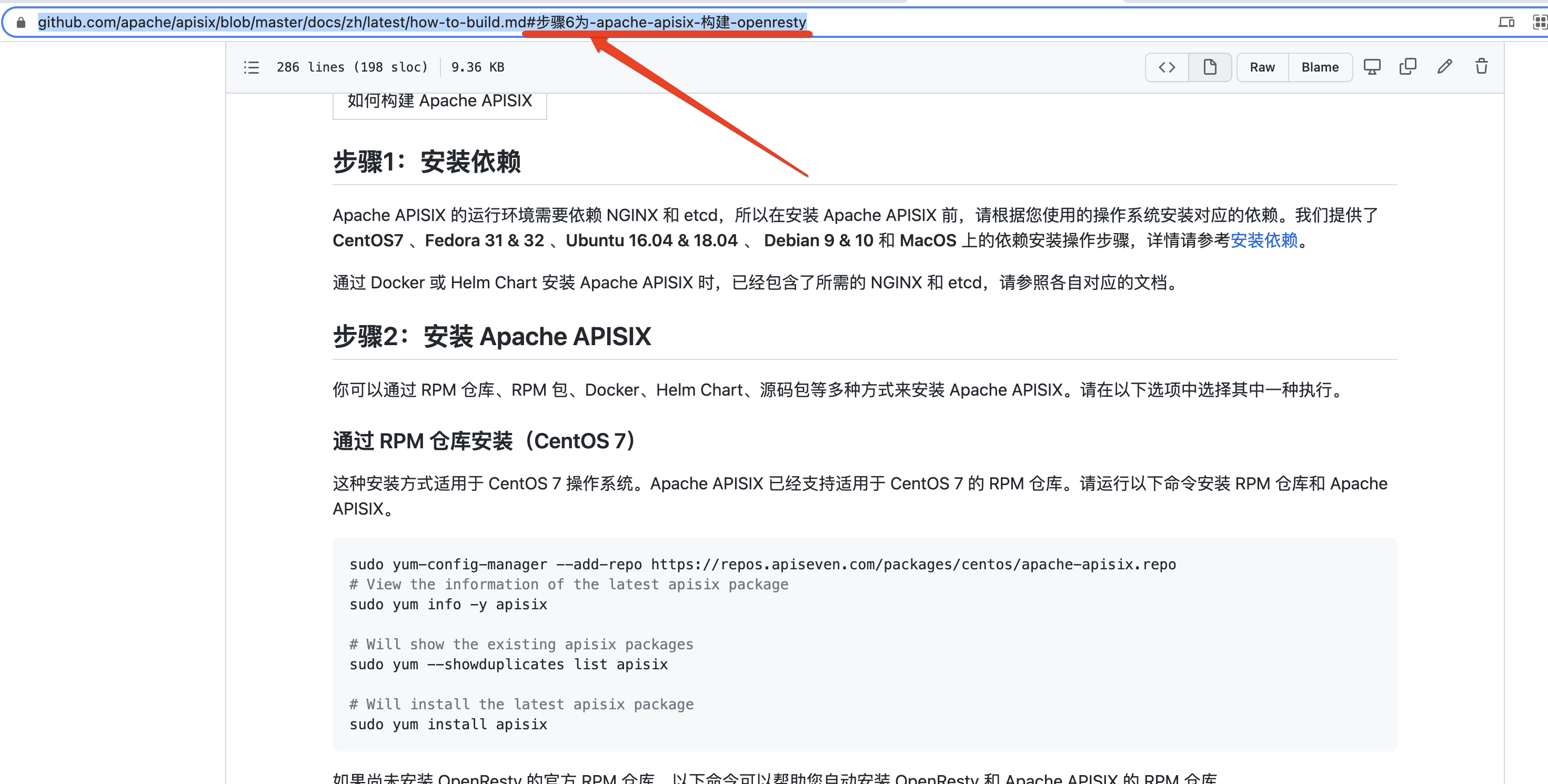Open file with GitHub Desktop icon

pos(1372,67)
